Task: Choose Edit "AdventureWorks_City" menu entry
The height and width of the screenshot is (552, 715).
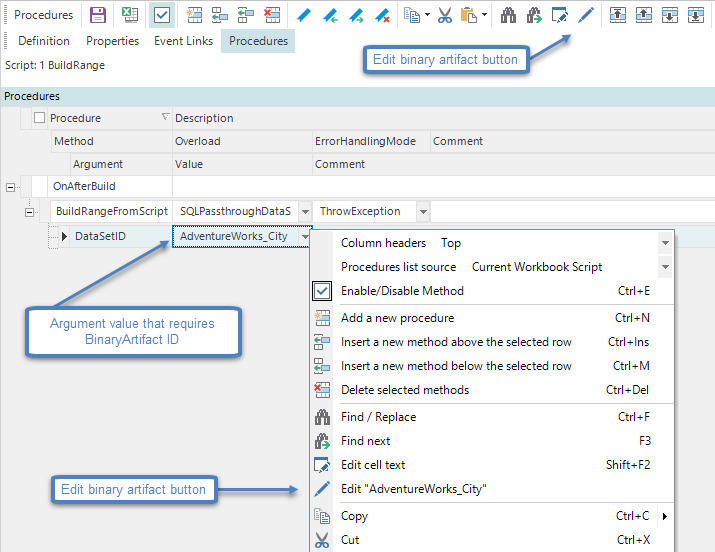Action: coord(492,489)
